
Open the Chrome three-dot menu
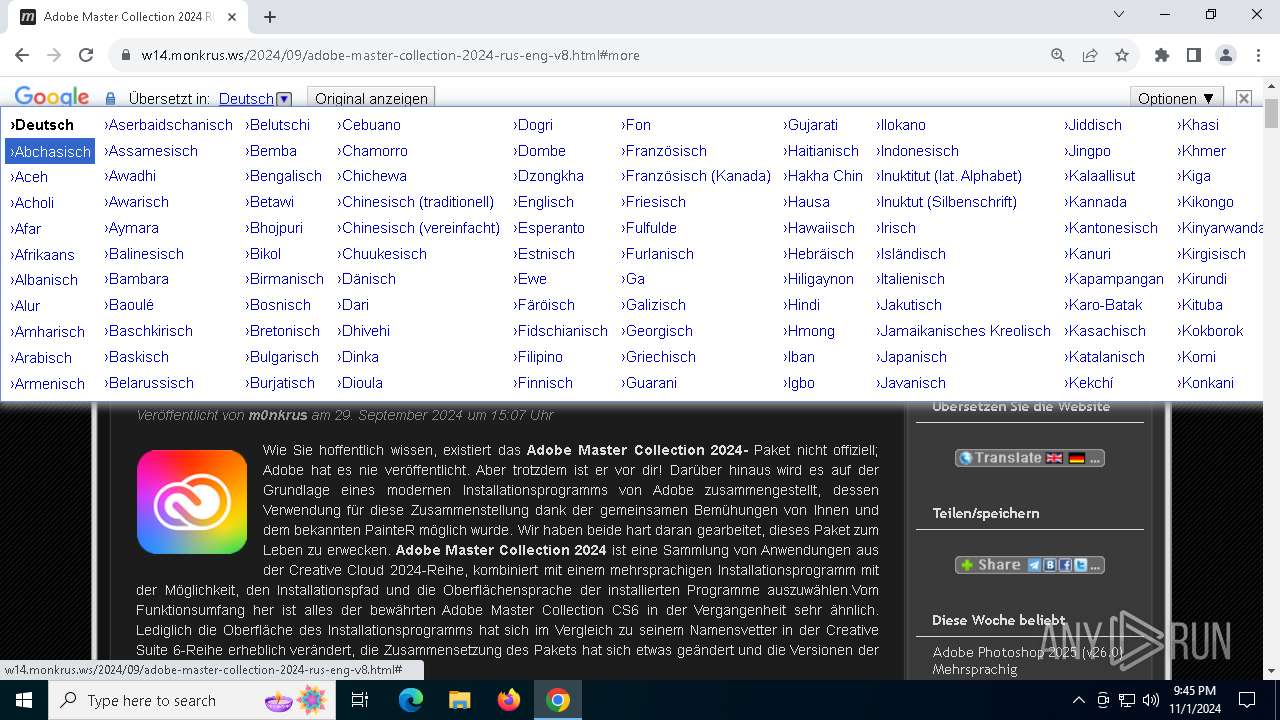pyautogui.click(x=1258, y=55)
